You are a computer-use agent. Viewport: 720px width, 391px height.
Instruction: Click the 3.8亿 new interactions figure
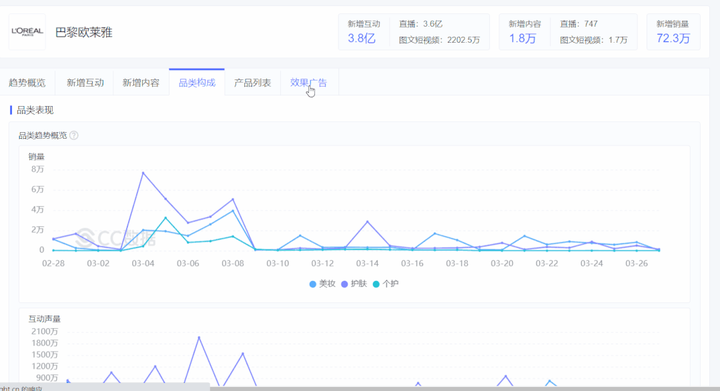click(x=361, y=39)
